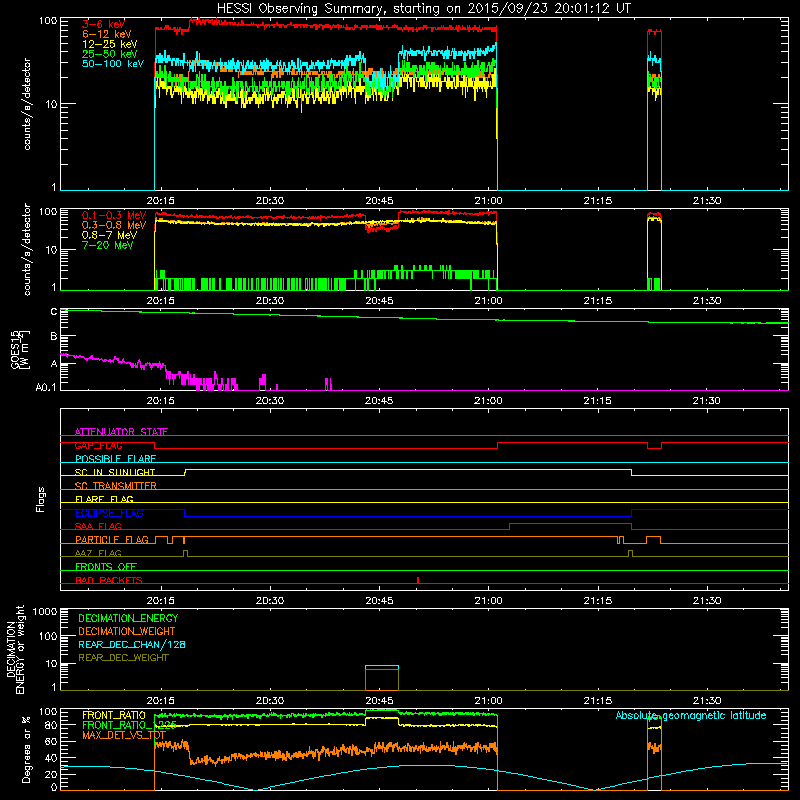Click the Flags vertical axis title
This screenshot has width=800, height=800.
pos(41,499)
